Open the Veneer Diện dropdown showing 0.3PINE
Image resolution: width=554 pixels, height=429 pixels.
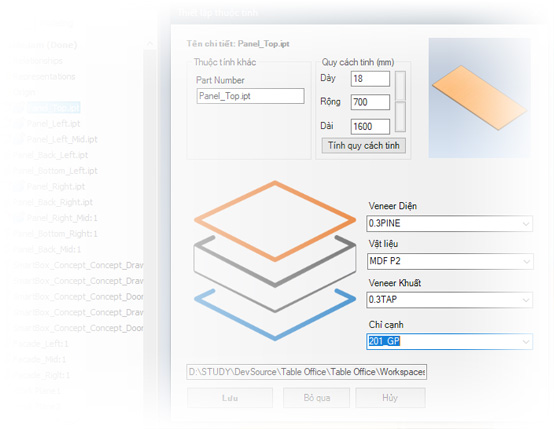pos(449,223)
